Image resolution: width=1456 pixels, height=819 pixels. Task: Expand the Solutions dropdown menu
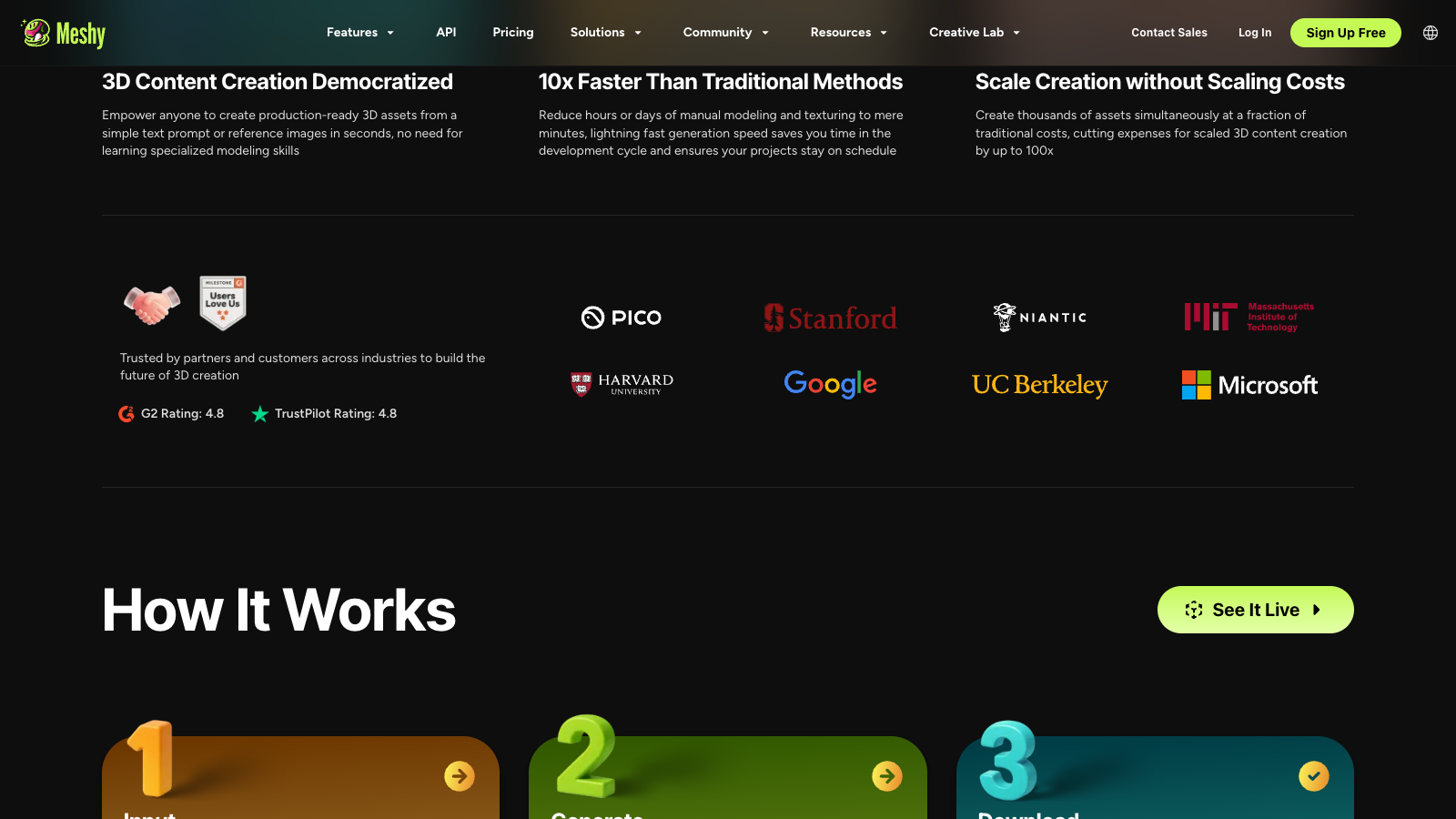(606, 33)
